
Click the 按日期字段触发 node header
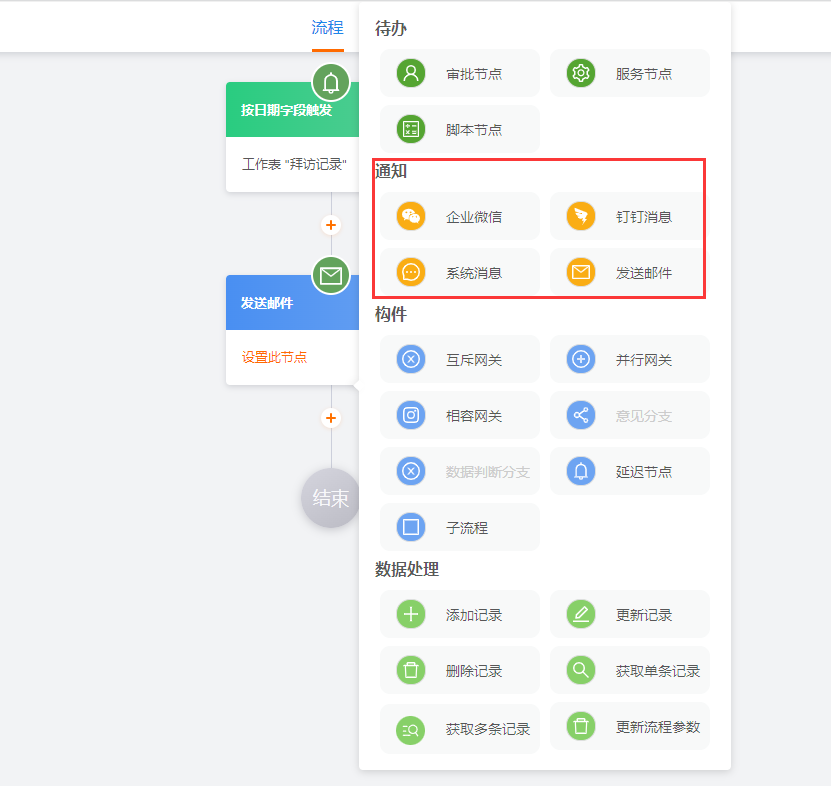tap(293, 110)
